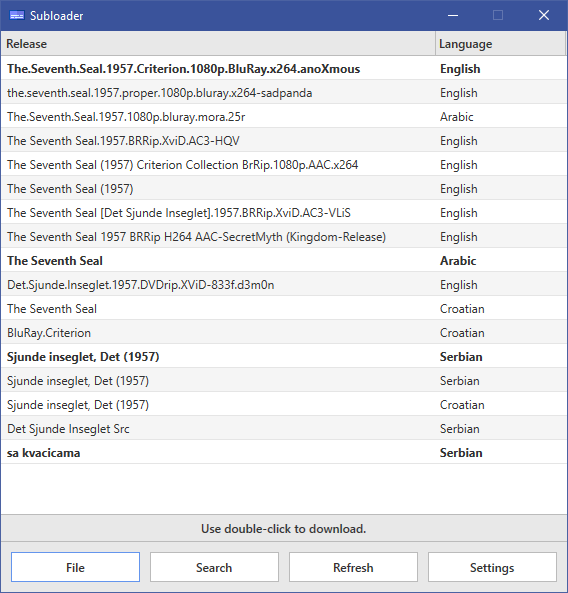The image size is (568, 593).
Task: Open Settings
Action: click(492, 567)
